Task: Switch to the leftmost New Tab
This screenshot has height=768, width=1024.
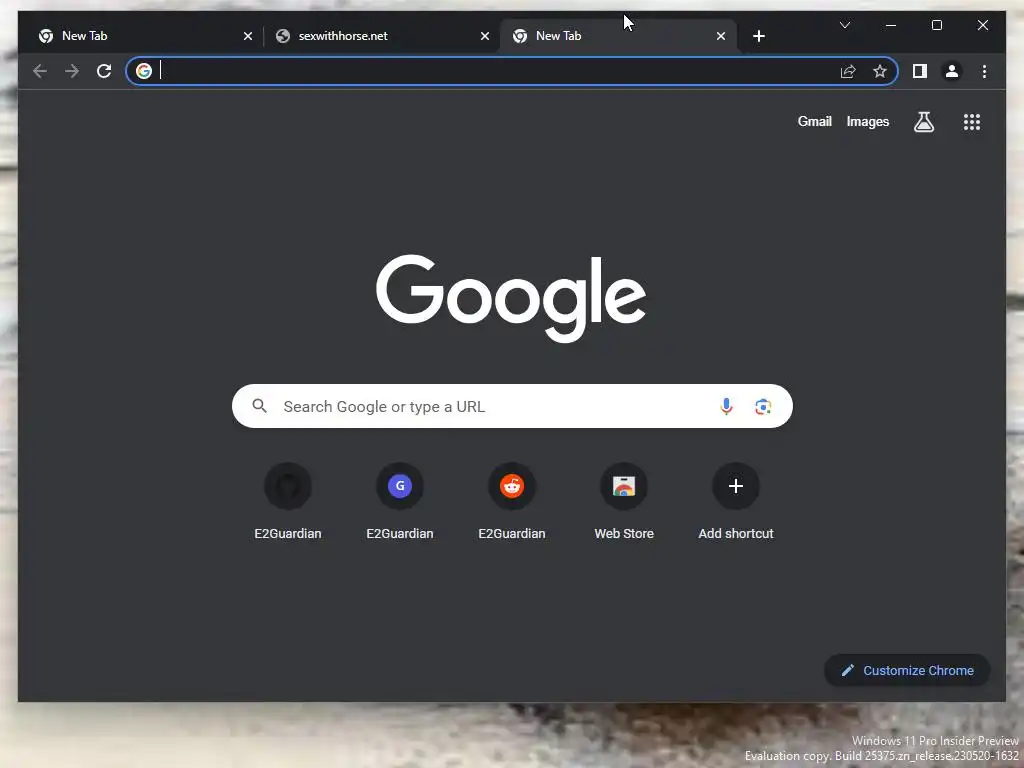Action: tap(144, 36)
